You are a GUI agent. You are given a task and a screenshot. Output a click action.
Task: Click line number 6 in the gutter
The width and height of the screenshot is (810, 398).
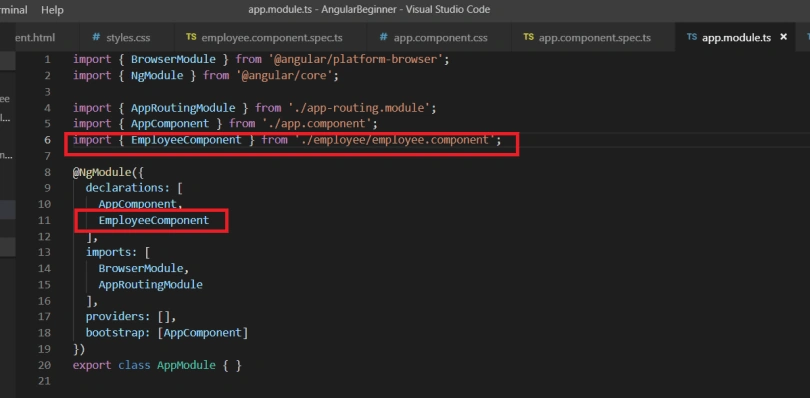pyautogui.click(x=48, y=140)
